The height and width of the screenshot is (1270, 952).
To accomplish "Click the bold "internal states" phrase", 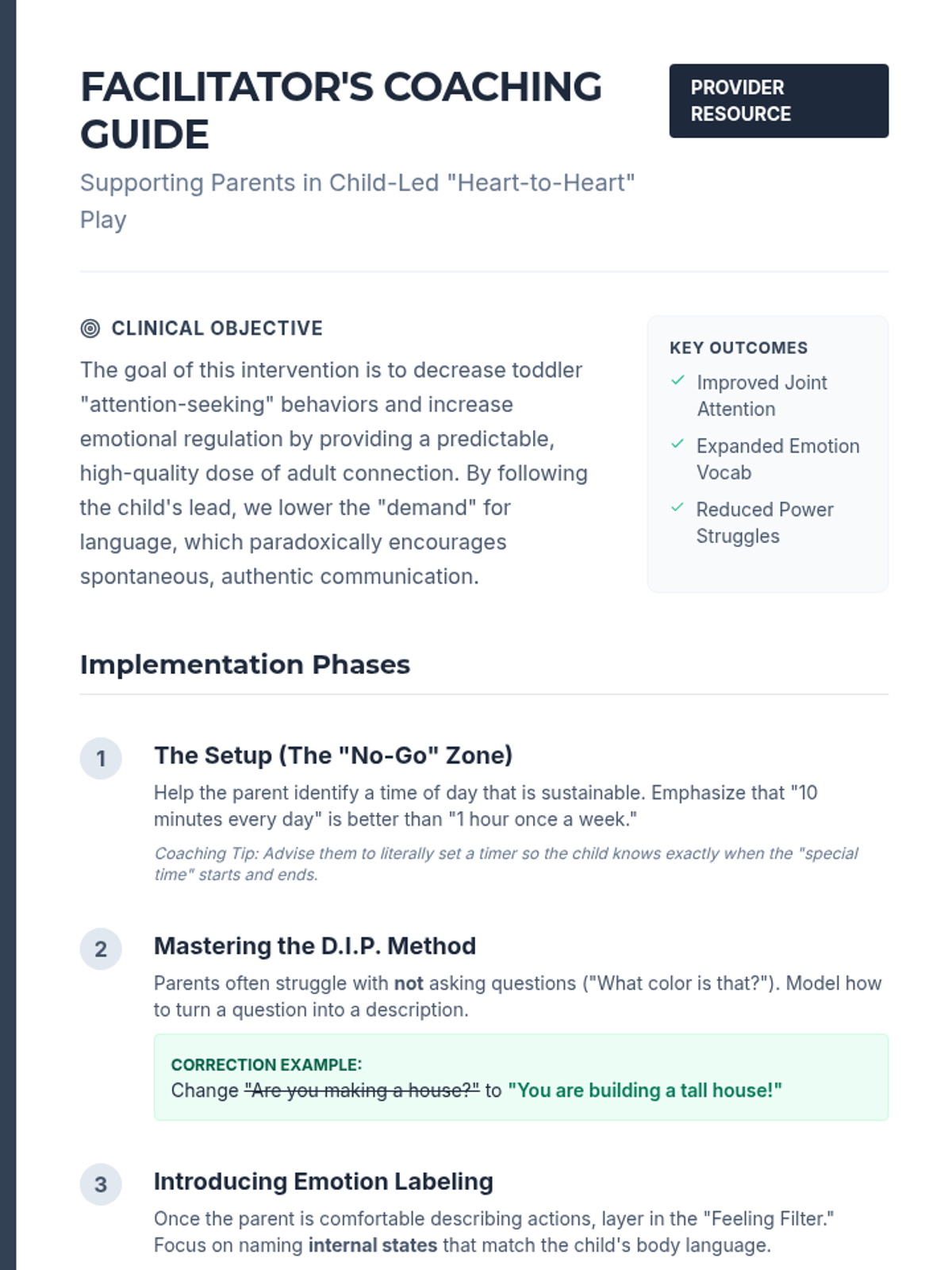I will pos(373,1245).
